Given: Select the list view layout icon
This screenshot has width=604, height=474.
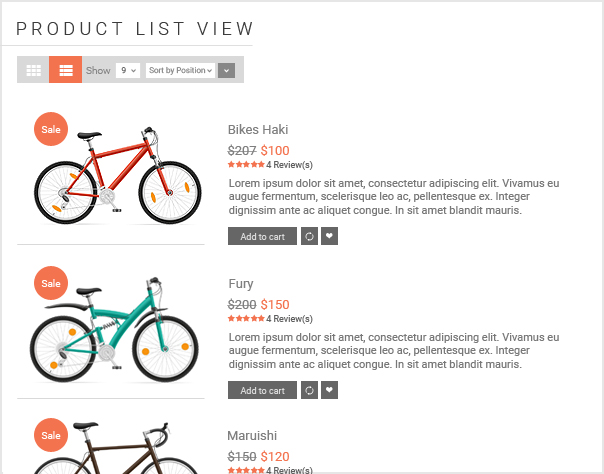Looking at the screenshot, I should click(x=65, y=70).
